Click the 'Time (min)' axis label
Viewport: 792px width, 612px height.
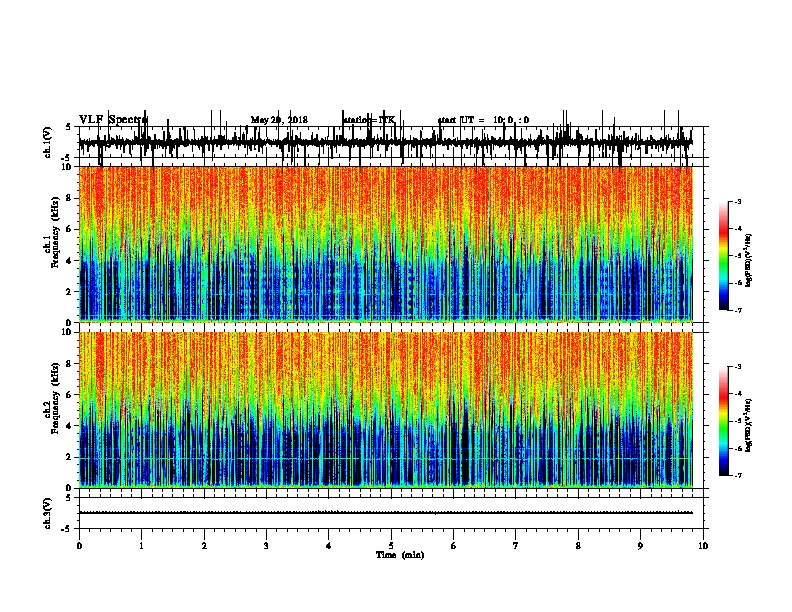point(400,555)
